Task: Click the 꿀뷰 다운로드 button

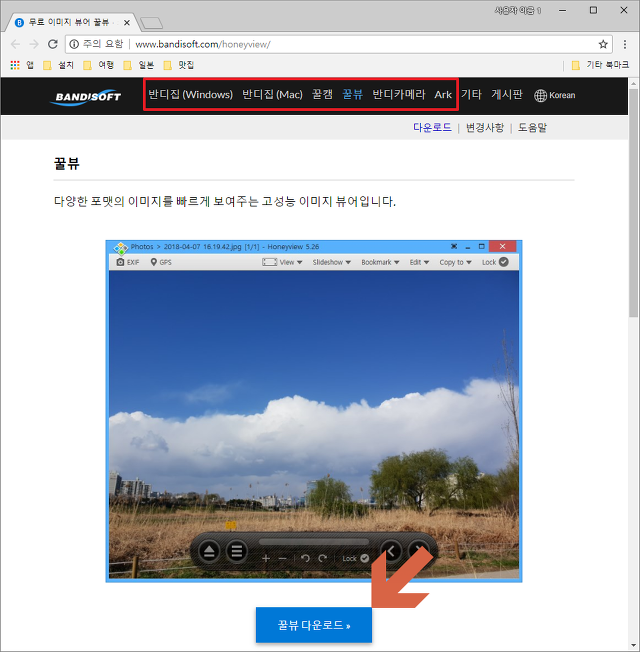Action: pos(314,625)
